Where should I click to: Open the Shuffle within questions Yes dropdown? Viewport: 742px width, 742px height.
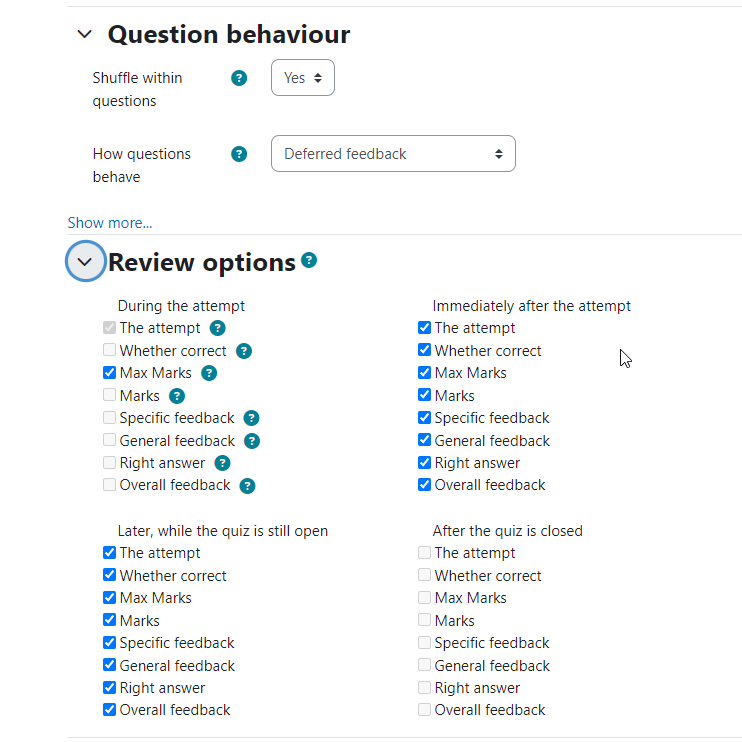pos(303,78)
